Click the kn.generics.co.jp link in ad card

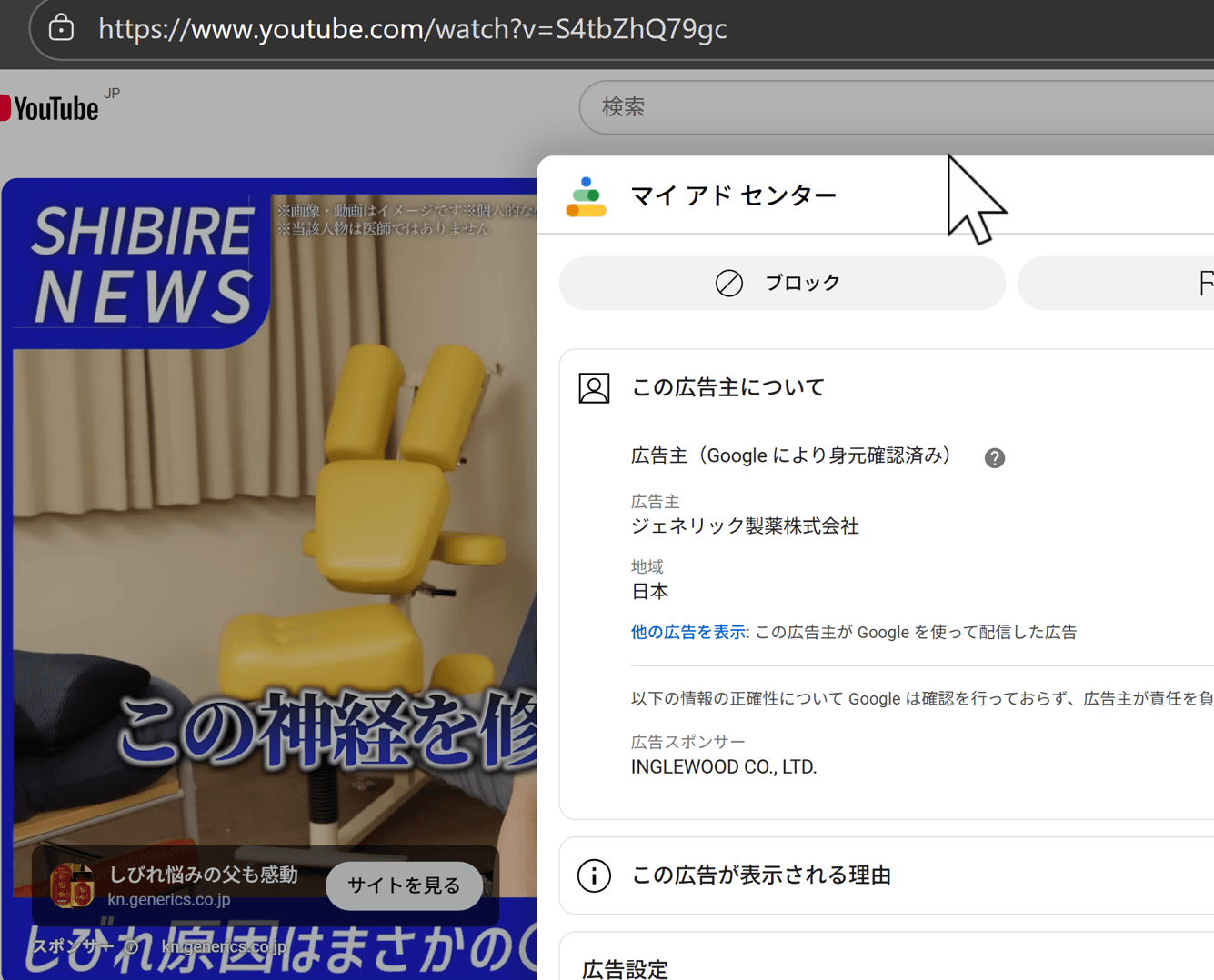pyautogui.click(x=169, y=899)
